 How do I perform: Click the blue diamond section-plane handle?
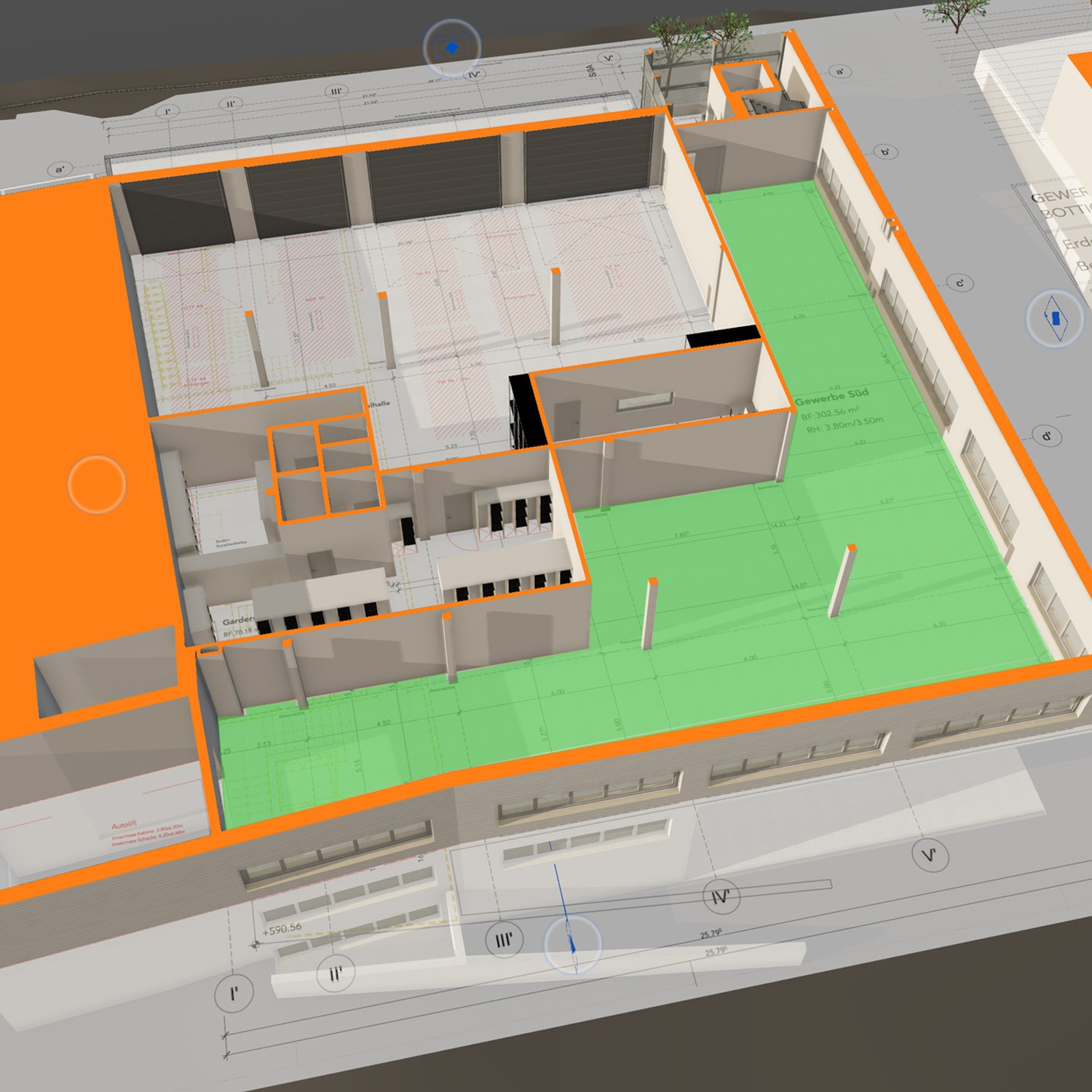point(452,47)
